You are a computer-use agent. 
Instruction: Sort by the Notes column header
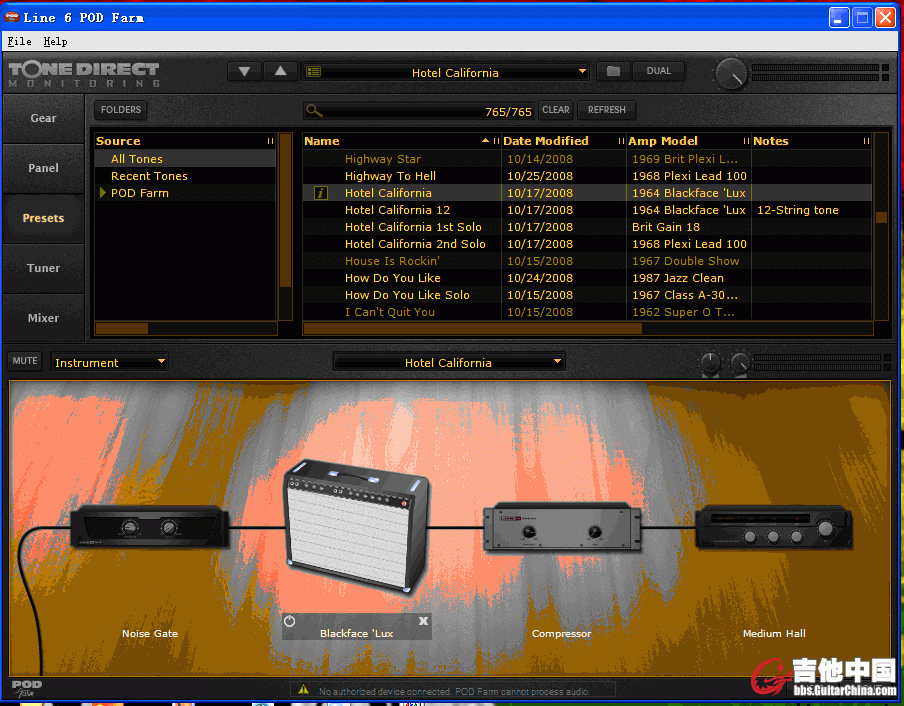811,141
